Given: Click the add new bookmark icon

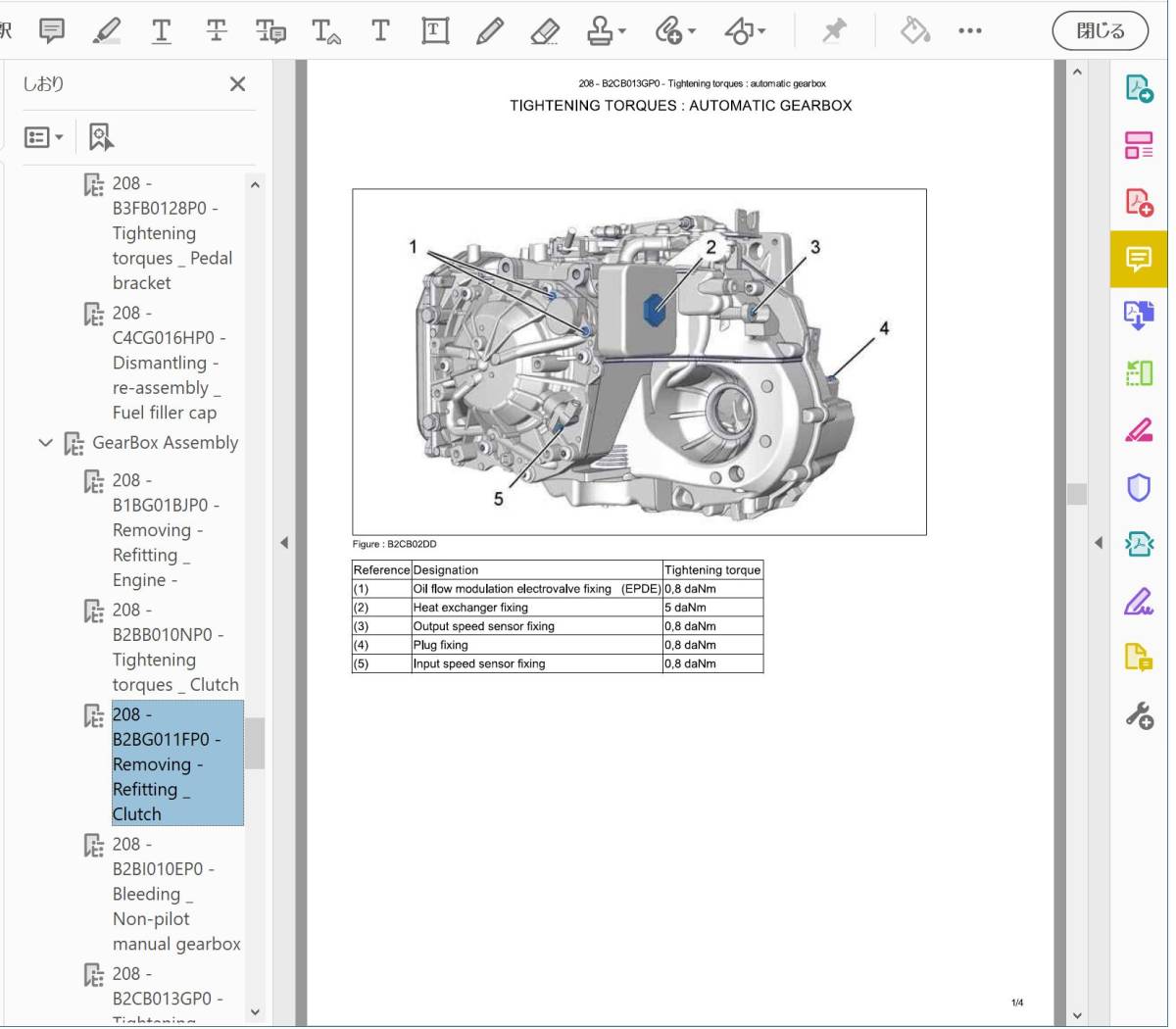Looking at the screenshot, I should 100,137.
